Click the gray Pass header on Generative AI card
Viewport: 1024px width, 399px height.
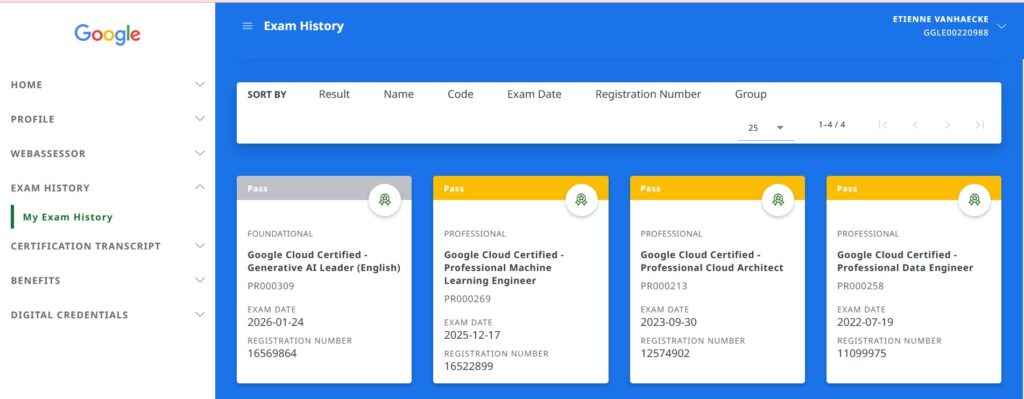324,187
